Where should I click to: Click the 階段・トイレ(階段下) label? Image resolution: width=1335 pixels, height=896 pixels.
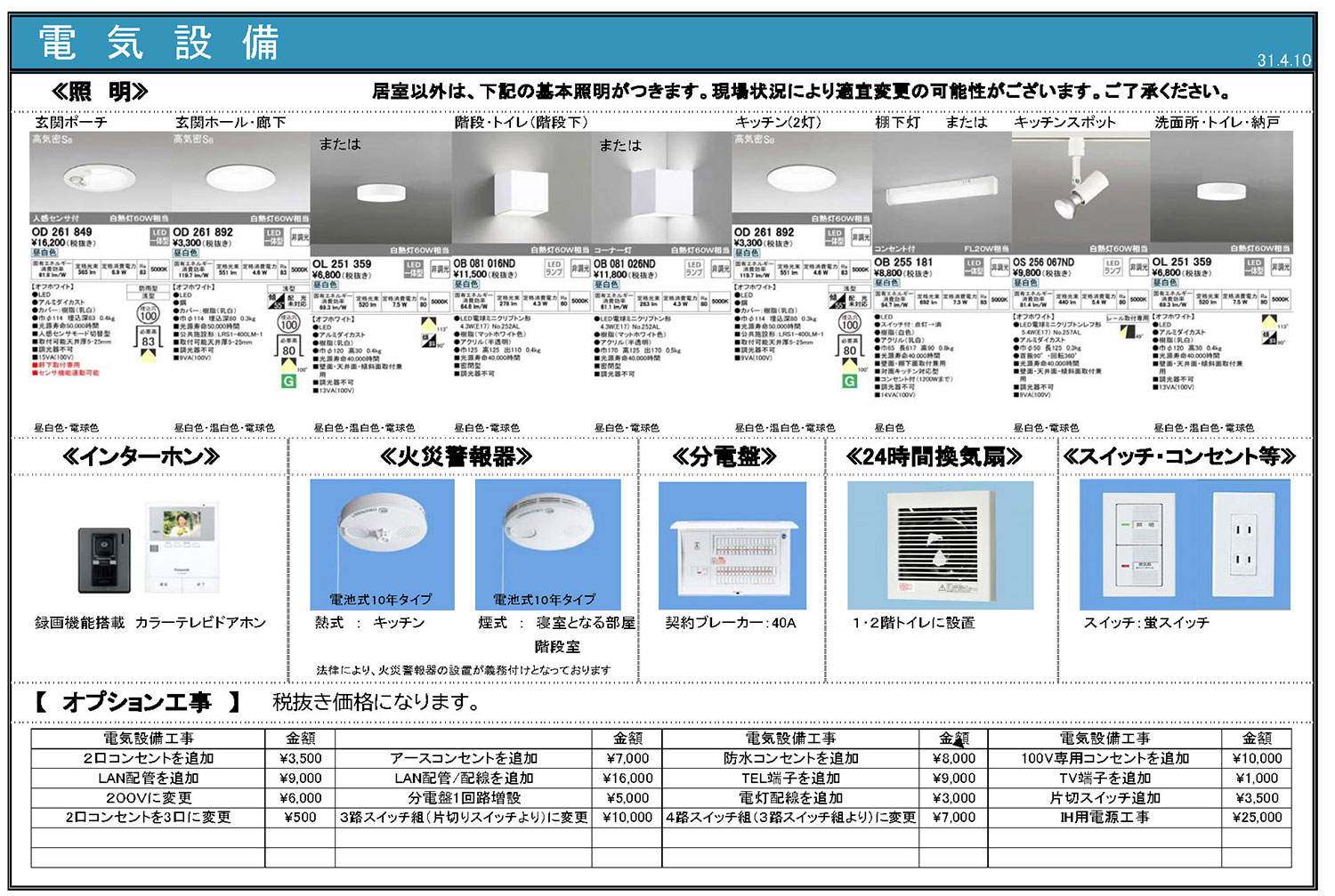pos(522,122)
